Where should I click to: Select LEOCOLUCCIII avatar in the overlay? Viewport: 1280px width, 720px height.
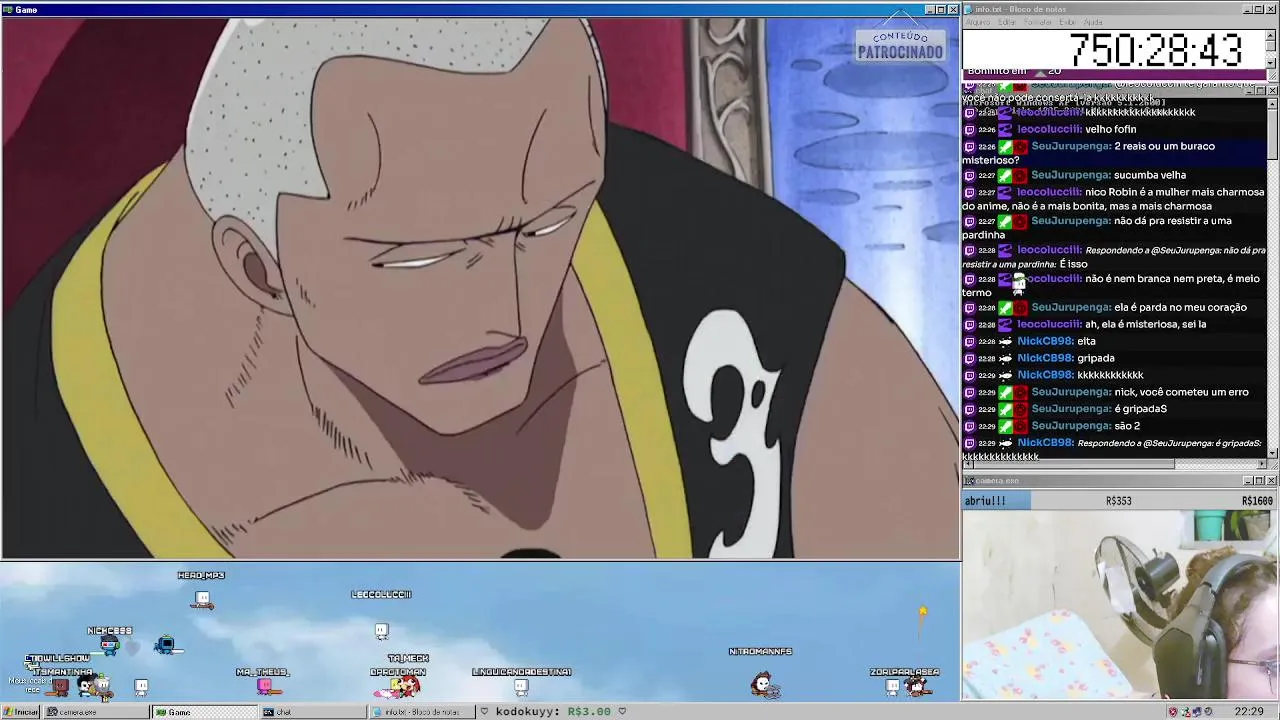pos(381,630)
